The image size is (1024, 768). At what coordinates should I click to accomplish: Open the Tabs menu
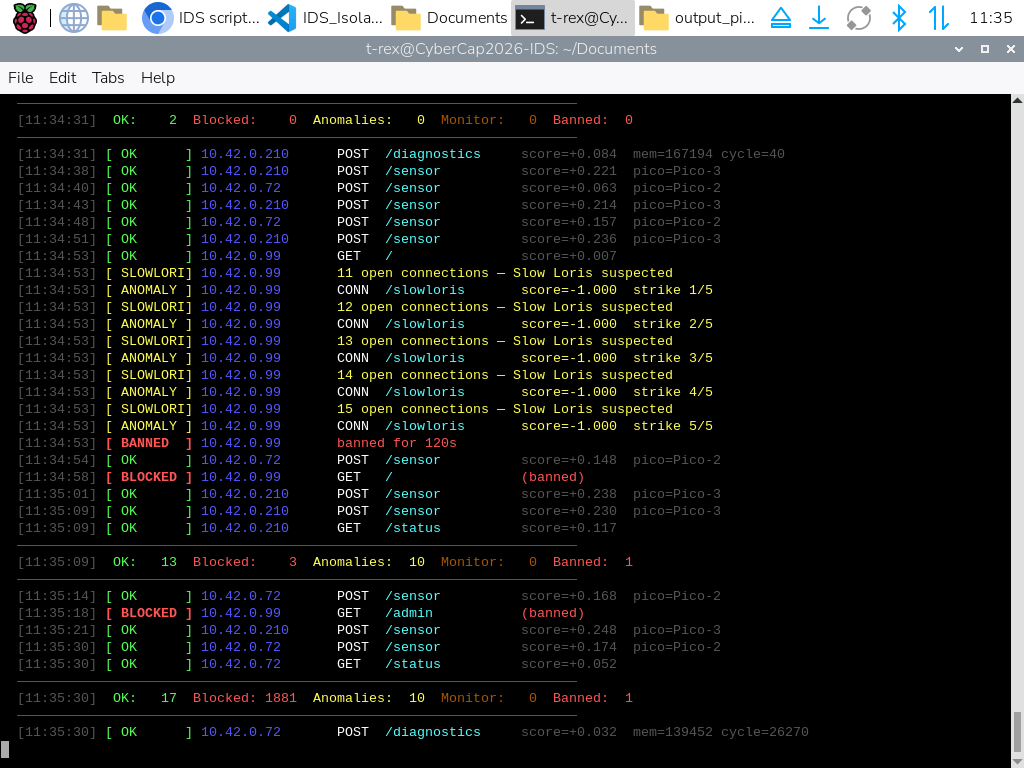pyautogui.click(x=108, y=78)
